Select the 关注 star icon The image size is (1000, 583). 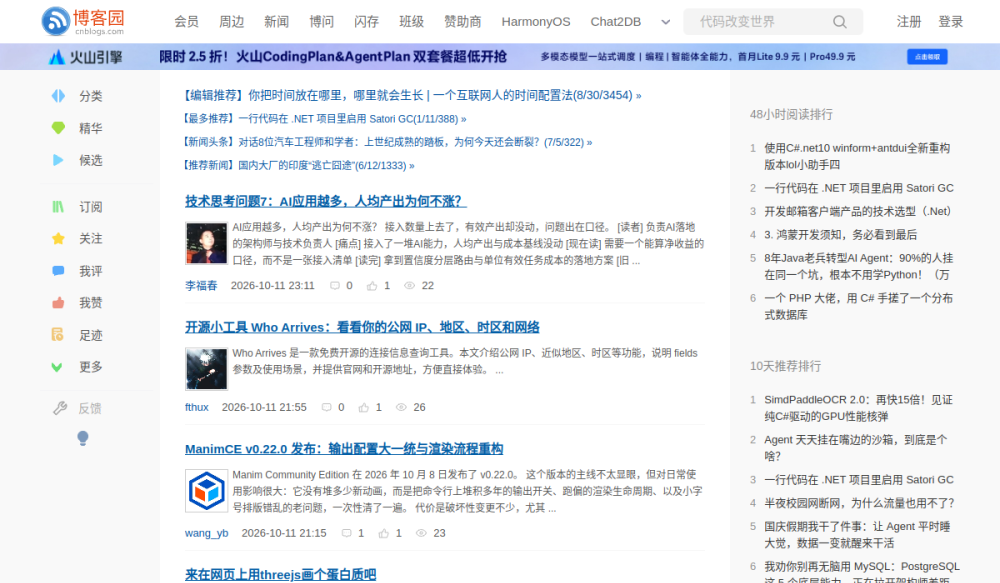tap(58, 239)
